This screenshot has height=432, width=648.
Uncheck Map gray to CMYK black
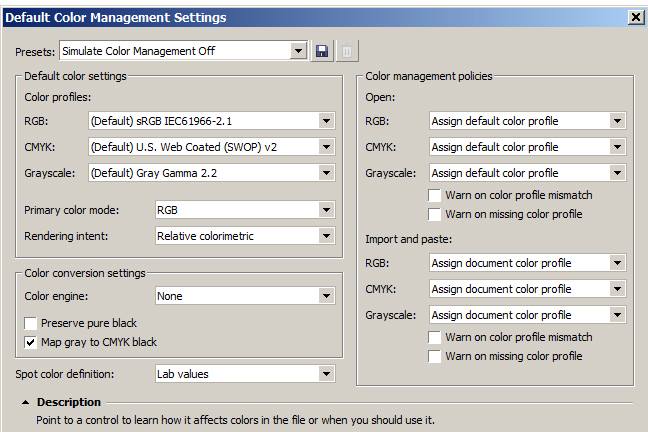(x=31, y=343)
